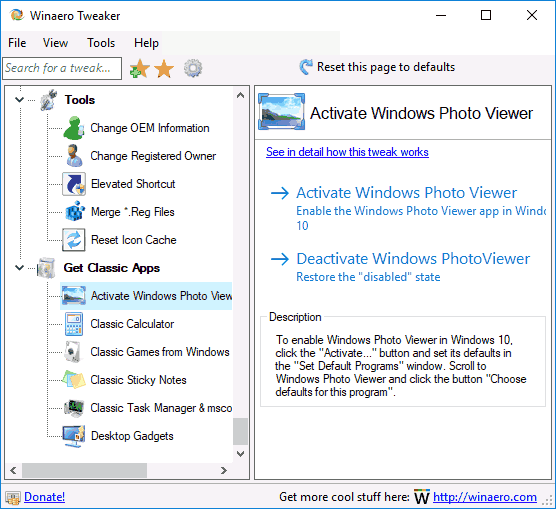Image resolution: width=556 pixels, height=509 pixels.
Task: Collapse the Get Classic Apps category
Action: (20, 268)
